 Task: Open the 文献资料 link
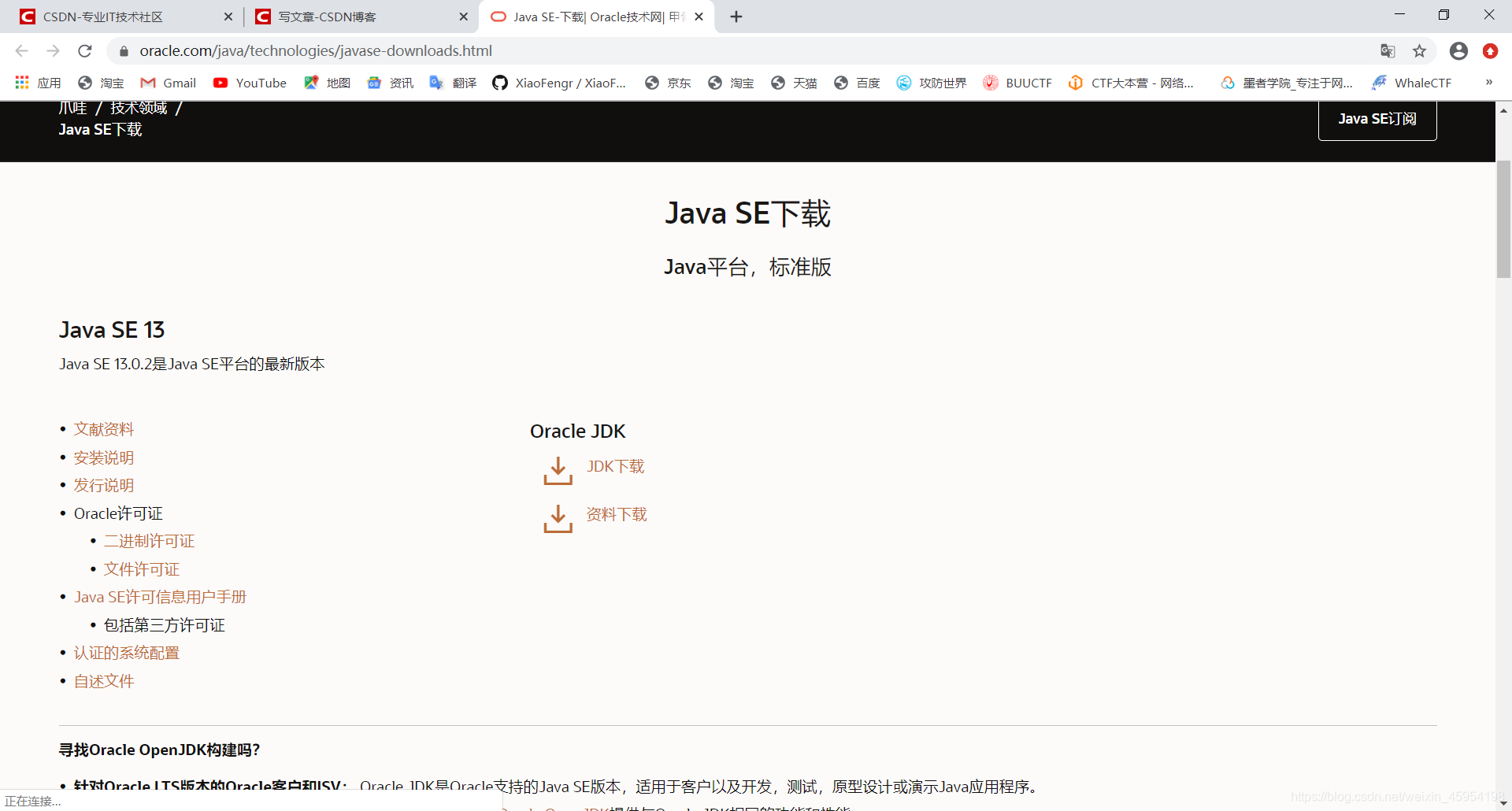[x=104, y=429]
